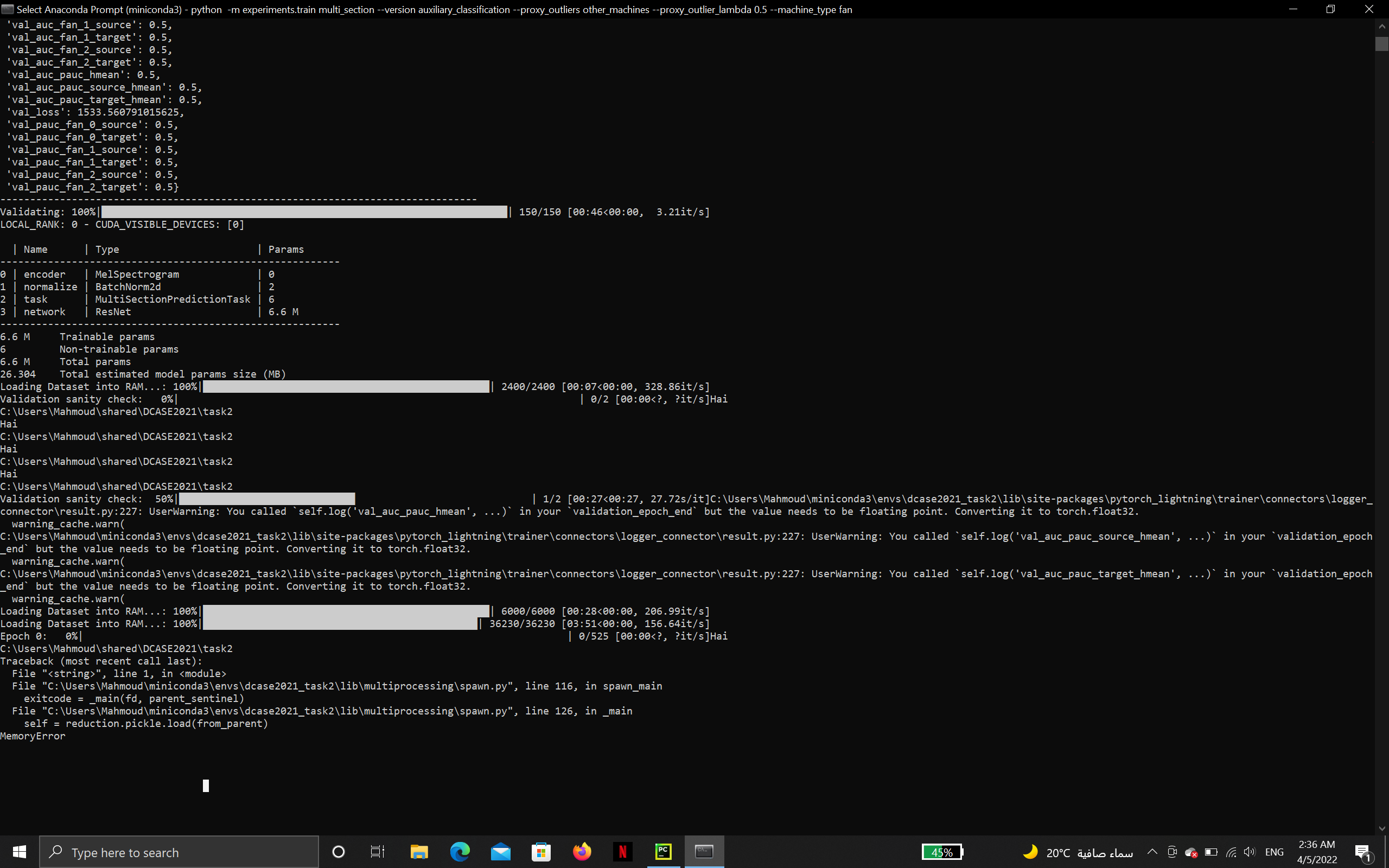
Task: Open OneDrive sync status from the tray
Action: 1192,852
